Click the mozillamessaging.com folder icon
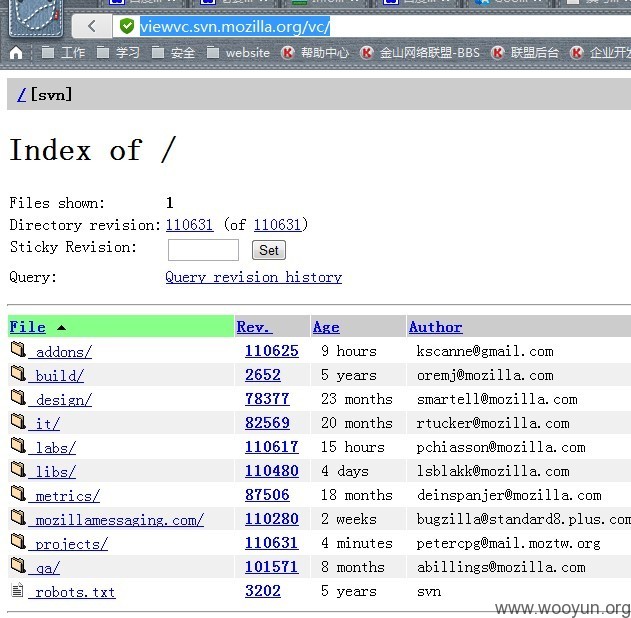Screen dimensions: 631x618 pos(18,517)
